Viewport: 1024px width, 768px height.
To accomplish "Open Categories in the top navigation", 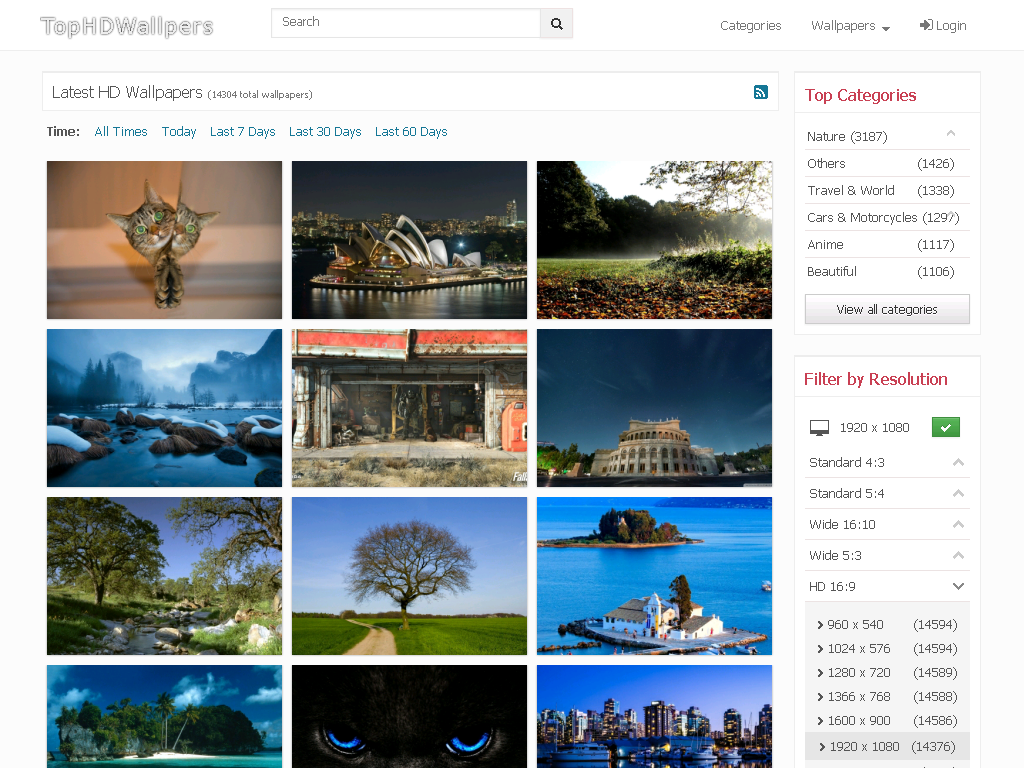I will [750, 26].
